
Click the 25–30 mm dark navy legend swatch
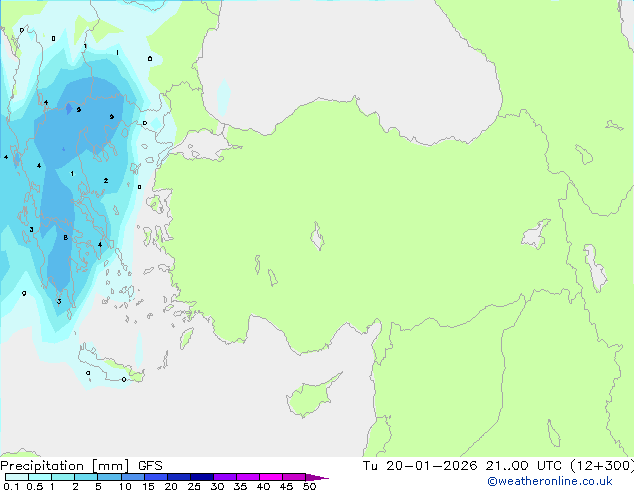(202, 477)
